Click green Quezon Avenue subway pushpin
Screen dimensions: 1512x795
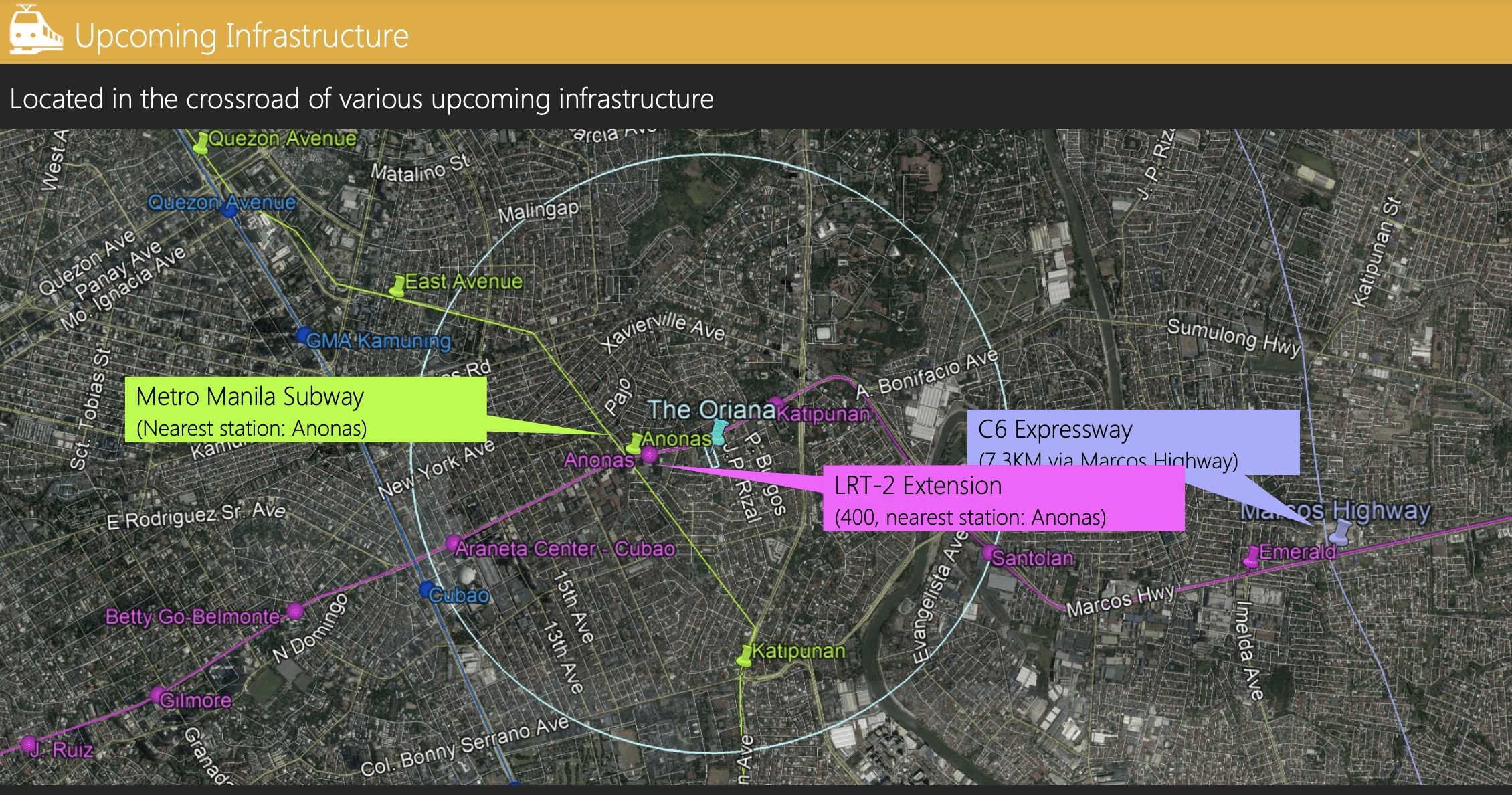pos(201,143)
